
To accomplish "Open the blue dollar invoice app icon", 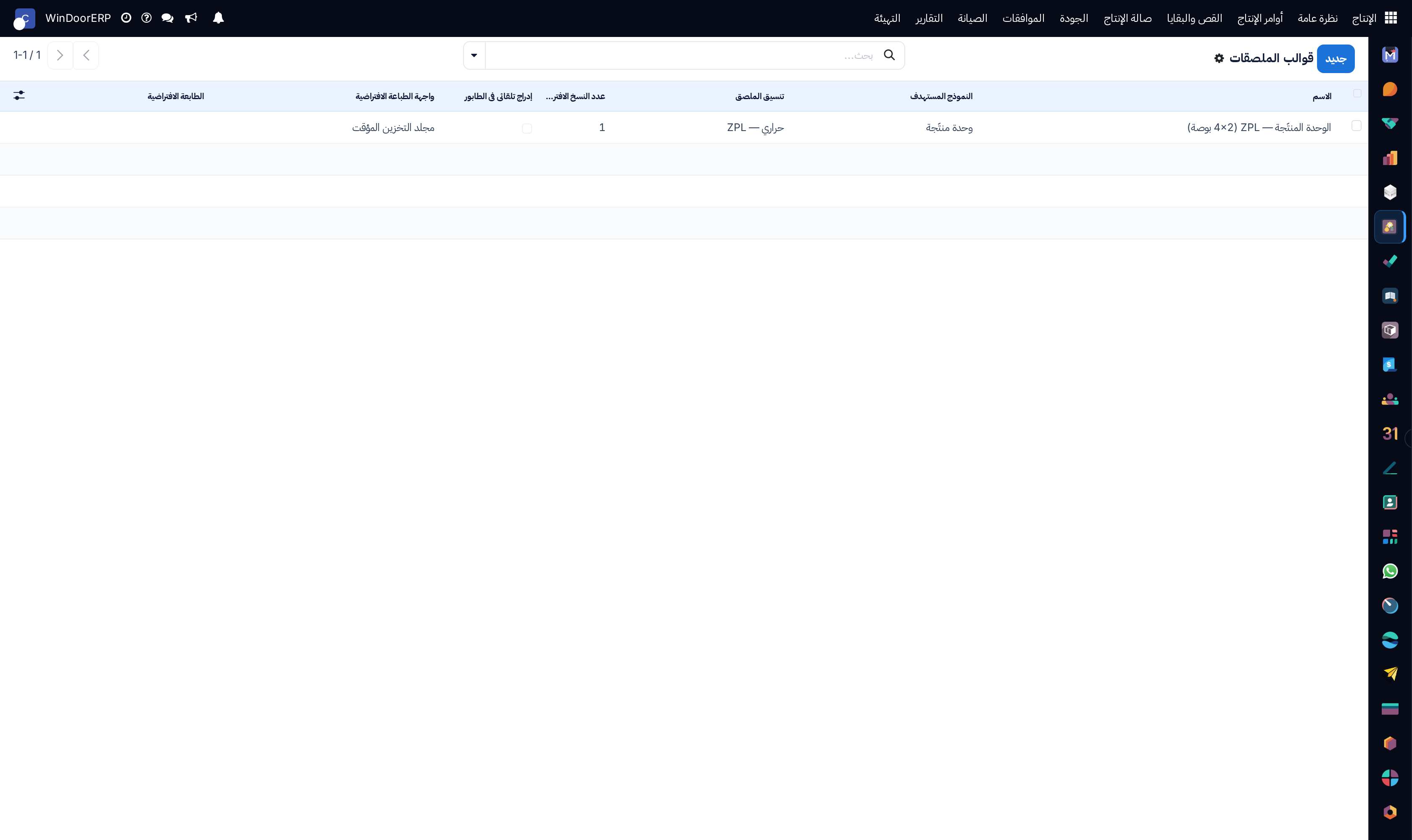I will tap(1390, 365).
